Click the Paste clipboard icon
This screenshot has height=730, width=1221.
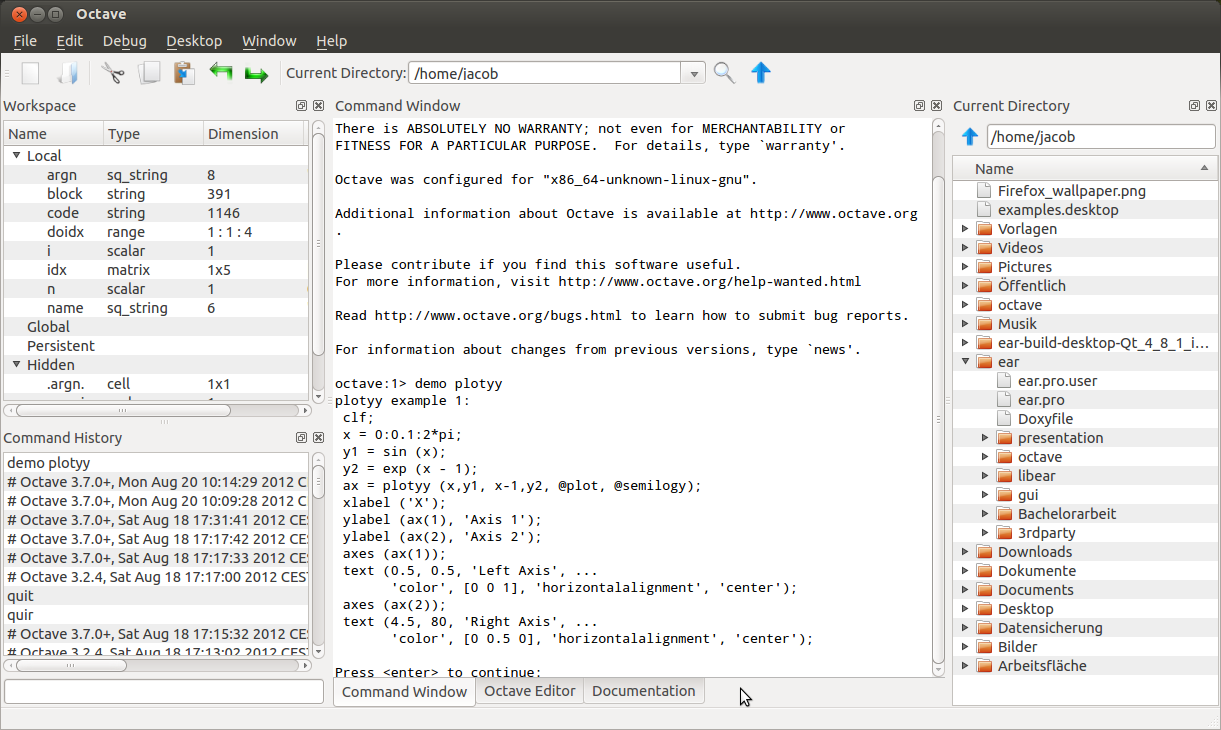click(x=184, y=73)
